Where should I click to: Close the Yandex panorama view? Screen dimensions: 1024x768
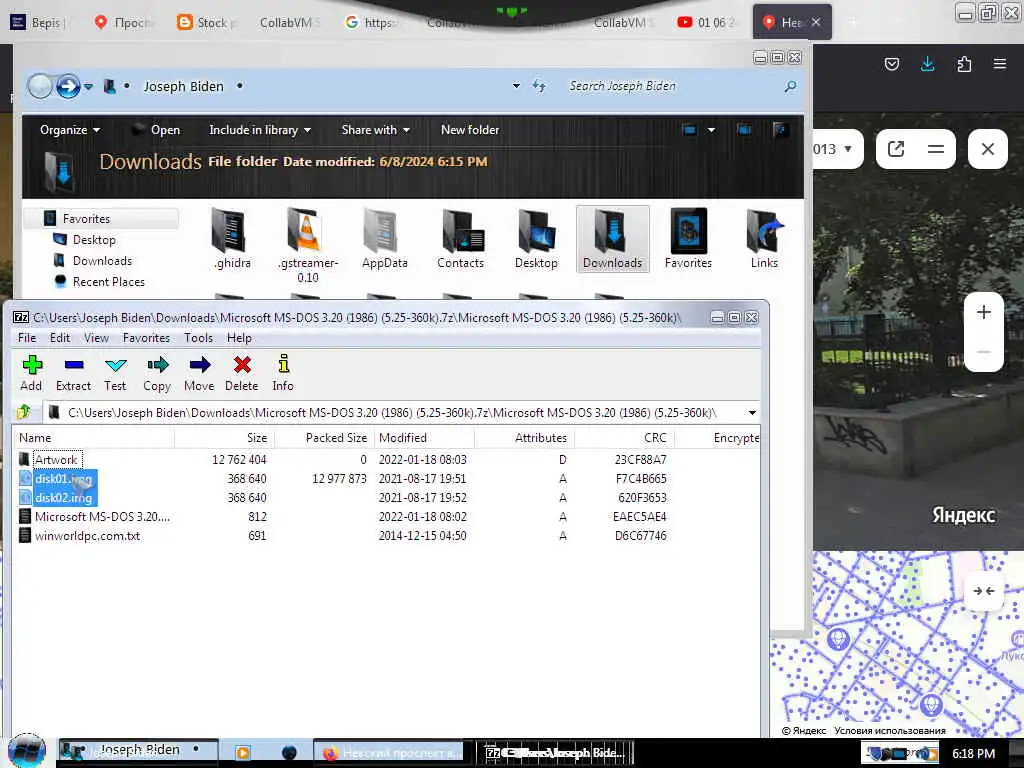987,149
